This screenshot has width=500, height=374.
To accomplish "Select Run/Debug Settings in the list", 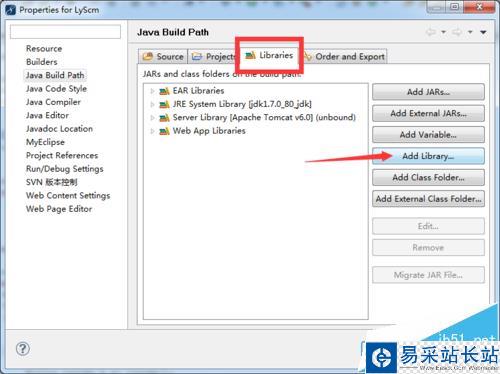I will (65, 169).
